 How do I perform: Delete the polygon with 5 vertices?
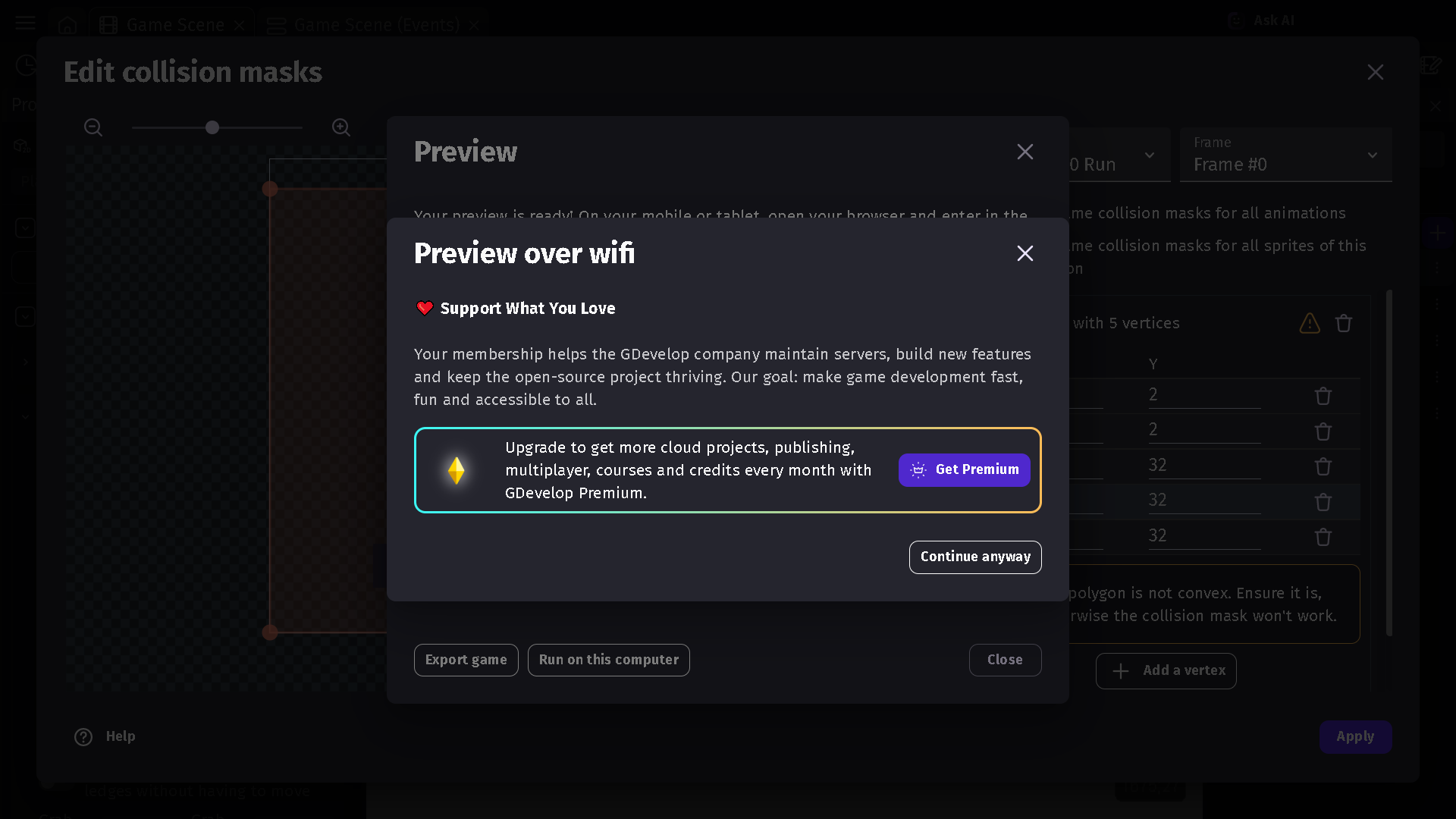[x=1344, y=324]
